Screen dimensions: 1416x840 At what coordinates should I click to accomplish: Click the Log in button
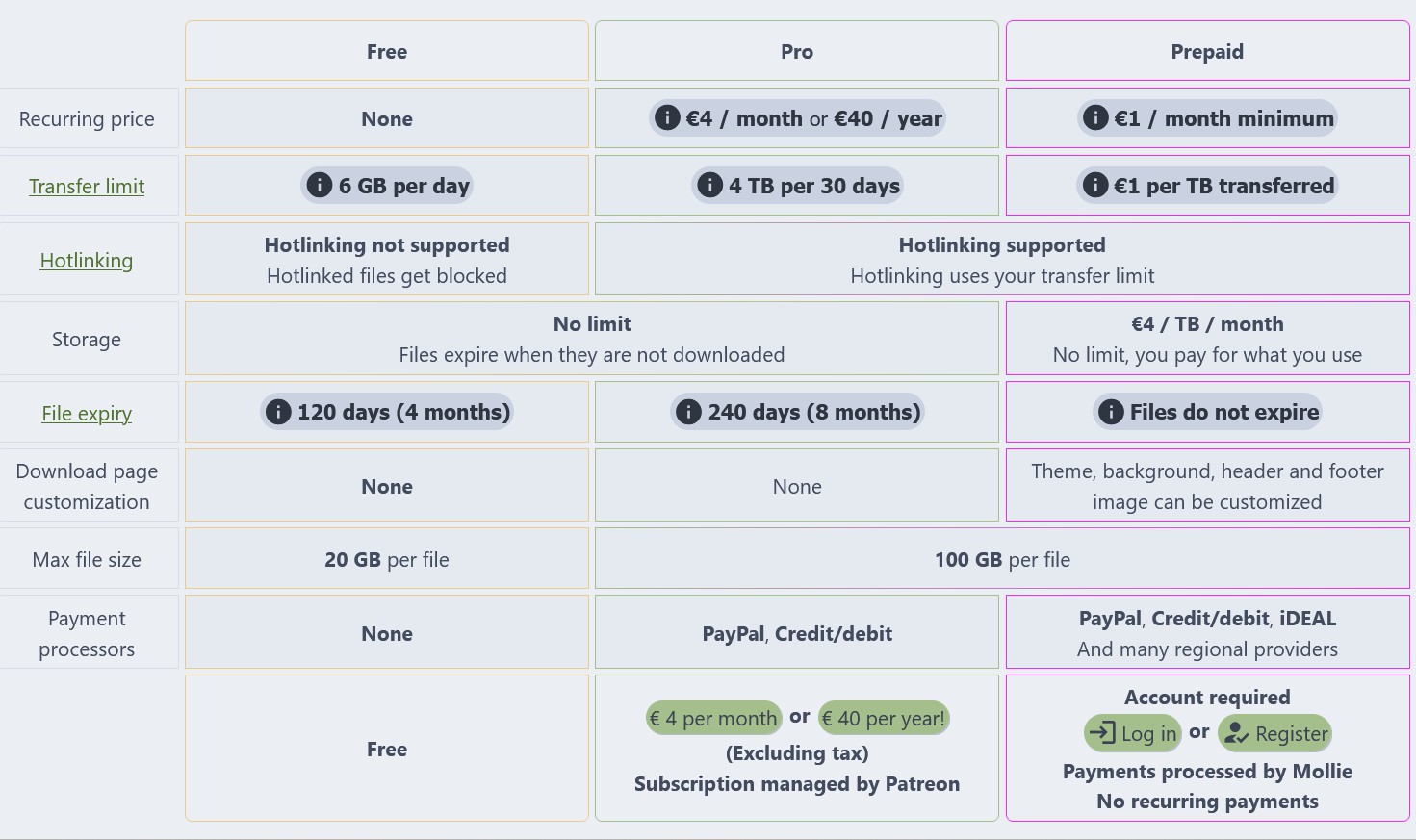(x=1133, y=733)
